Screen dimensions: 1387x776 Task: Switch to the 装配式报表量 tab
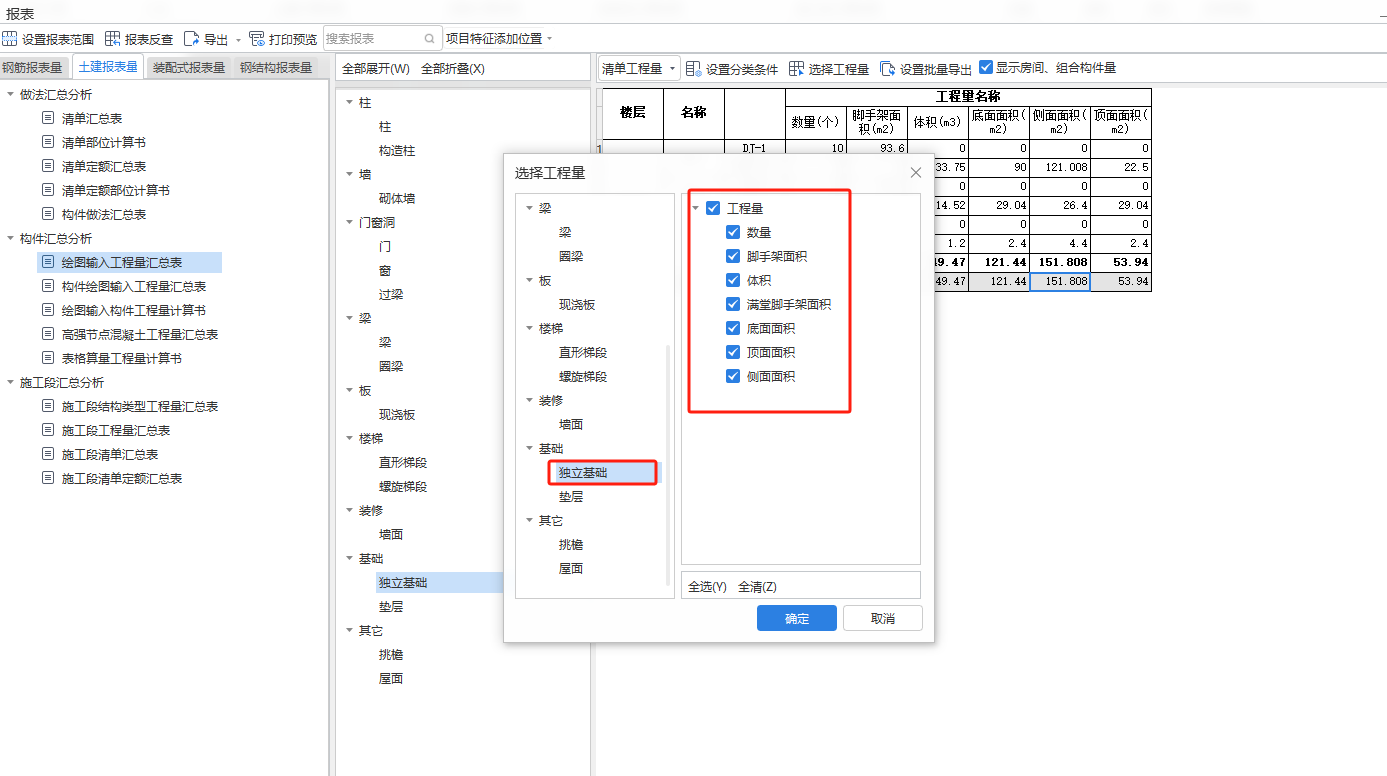tap(189, 67)
